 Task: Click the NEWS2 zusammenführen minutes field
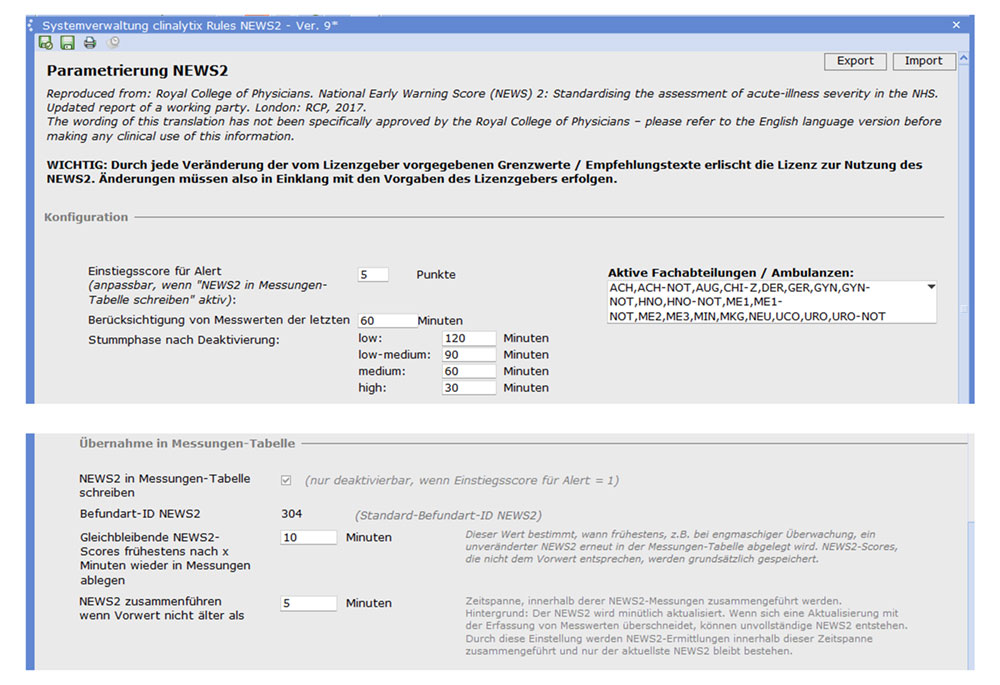pyautogui.click(x=309, y=603)
